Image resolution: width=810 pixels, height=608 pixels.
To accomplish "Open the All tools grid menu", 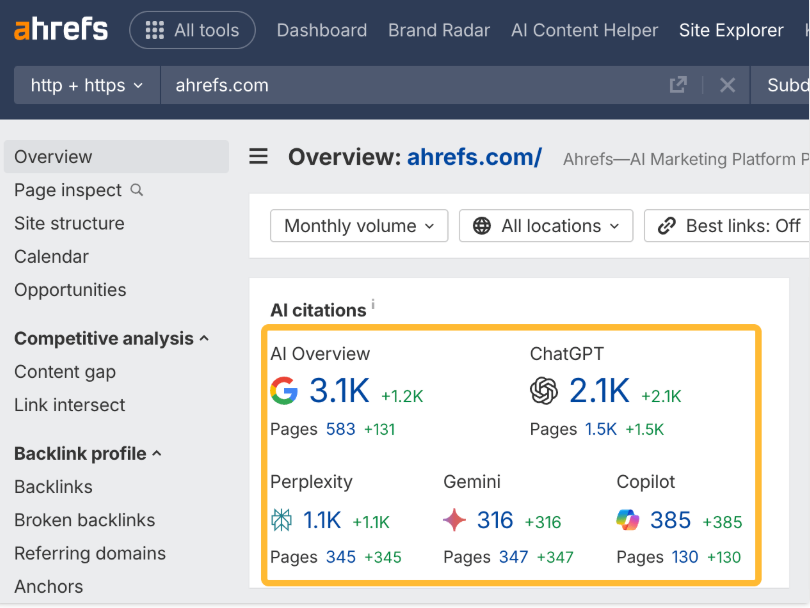I will click(x=192, y=30).
